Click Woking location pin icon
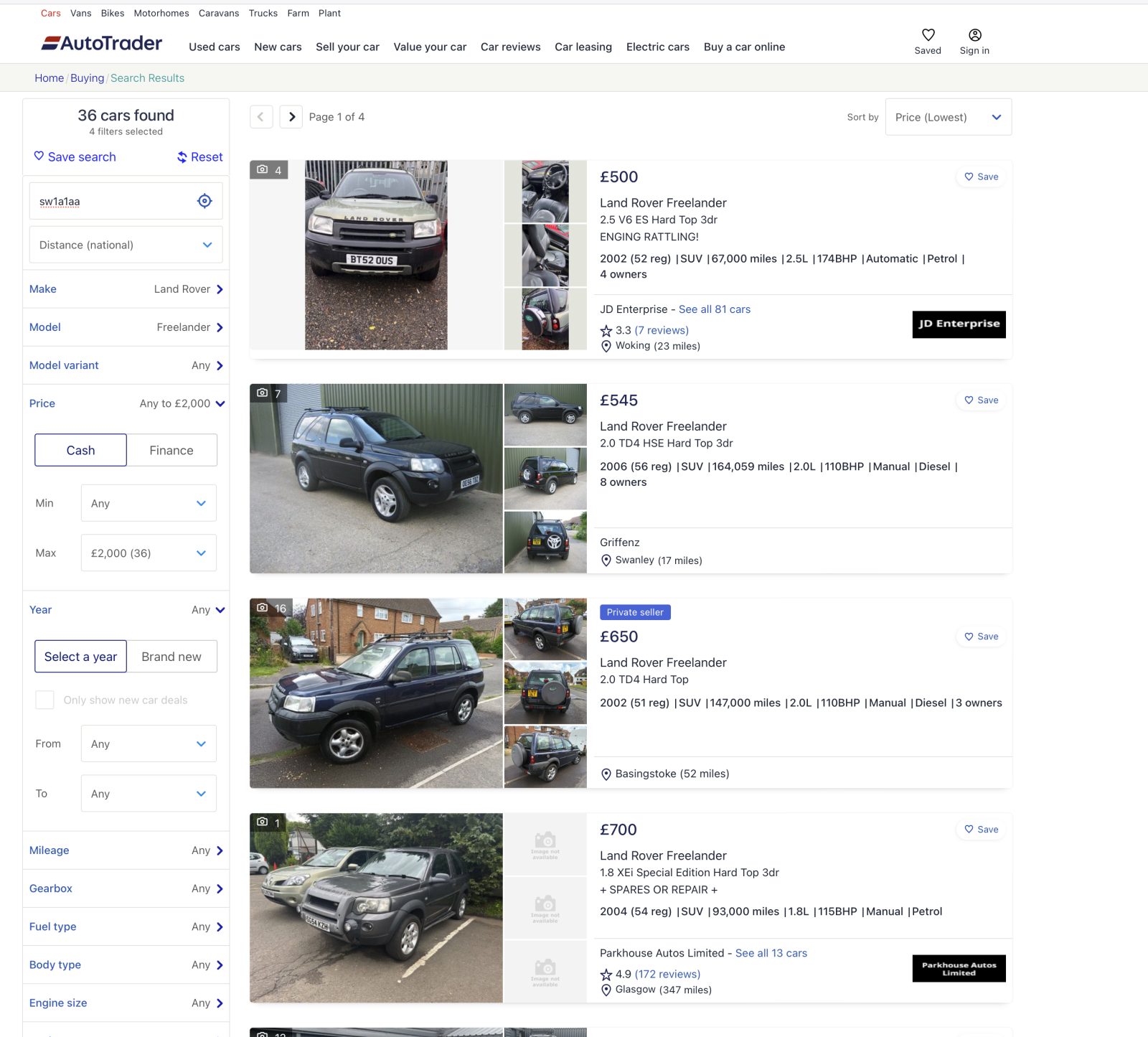Viewport: 1148px width, 1037px height. 606,347
